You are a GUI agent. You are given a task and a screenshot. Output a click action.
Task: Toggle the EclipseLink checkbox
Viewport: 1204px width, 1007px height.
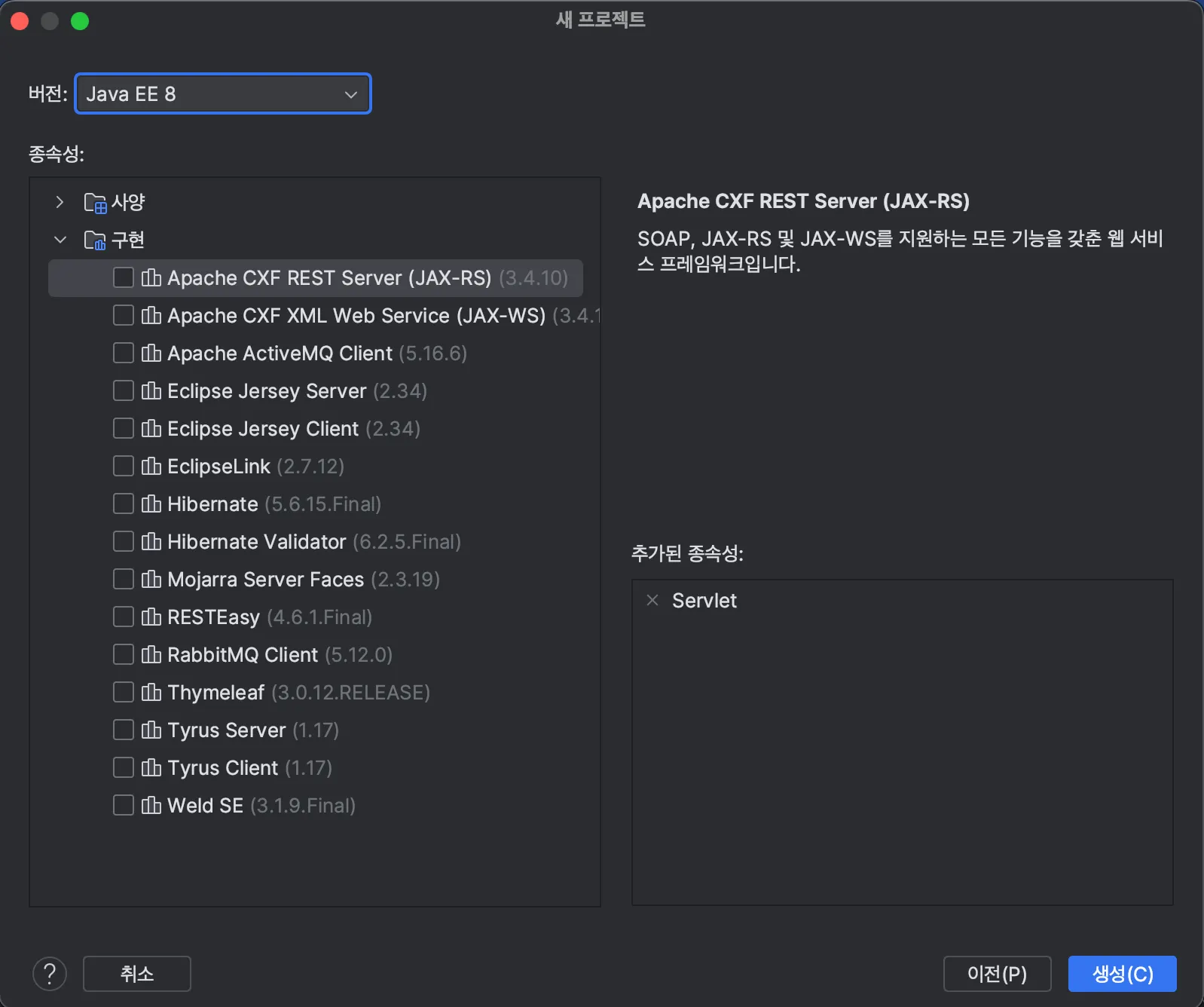[x=124, y=466]
